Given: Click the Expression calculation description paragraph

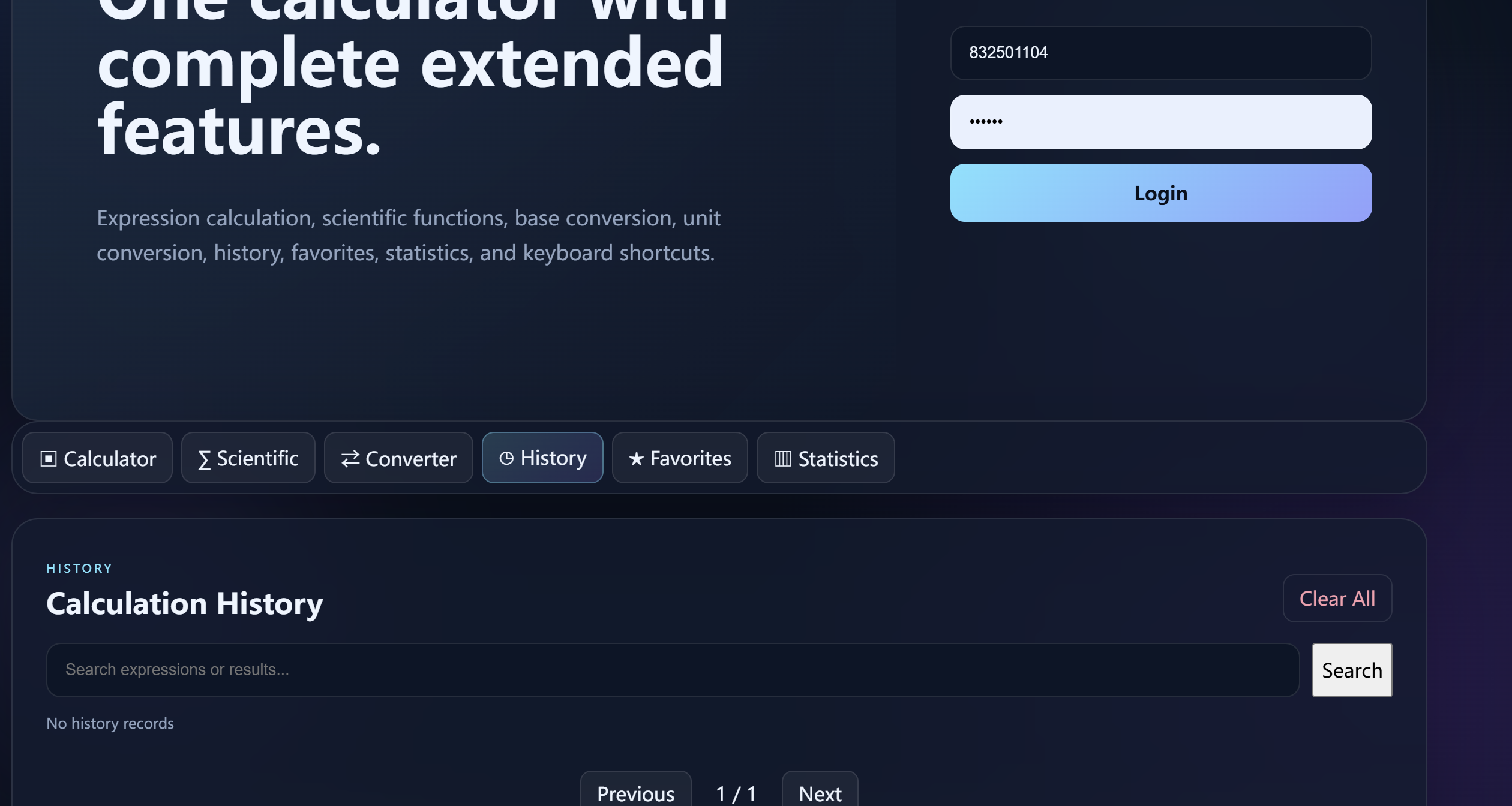Looking at the screenshot, I should 409,235.
